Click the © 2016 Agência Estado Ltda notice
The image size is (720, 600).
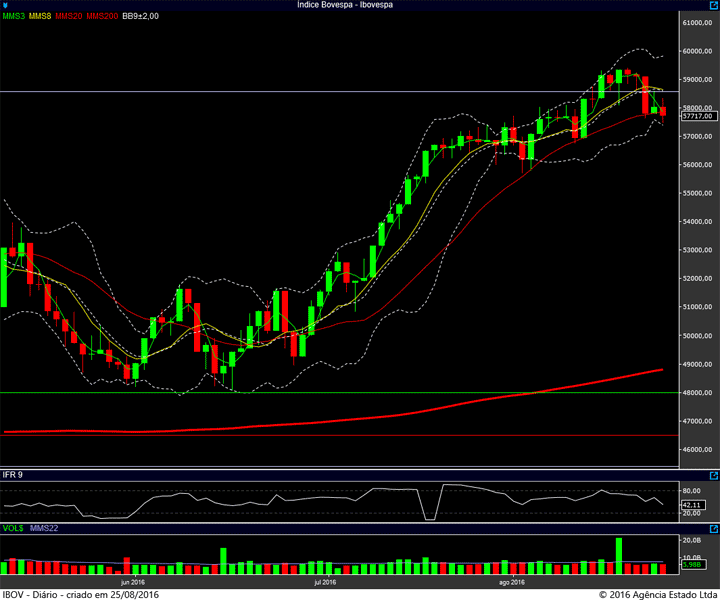tap(658, 594)
